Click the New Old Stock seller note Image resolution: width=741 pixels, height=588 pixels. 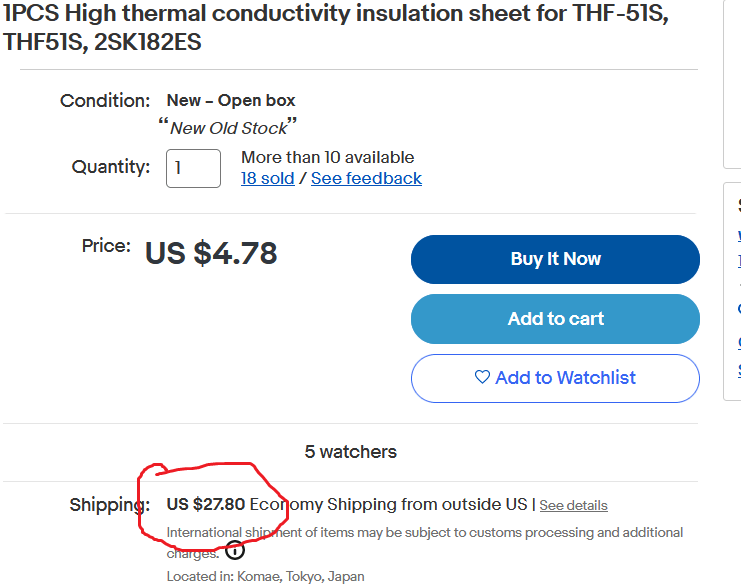(x=228, y=128)
